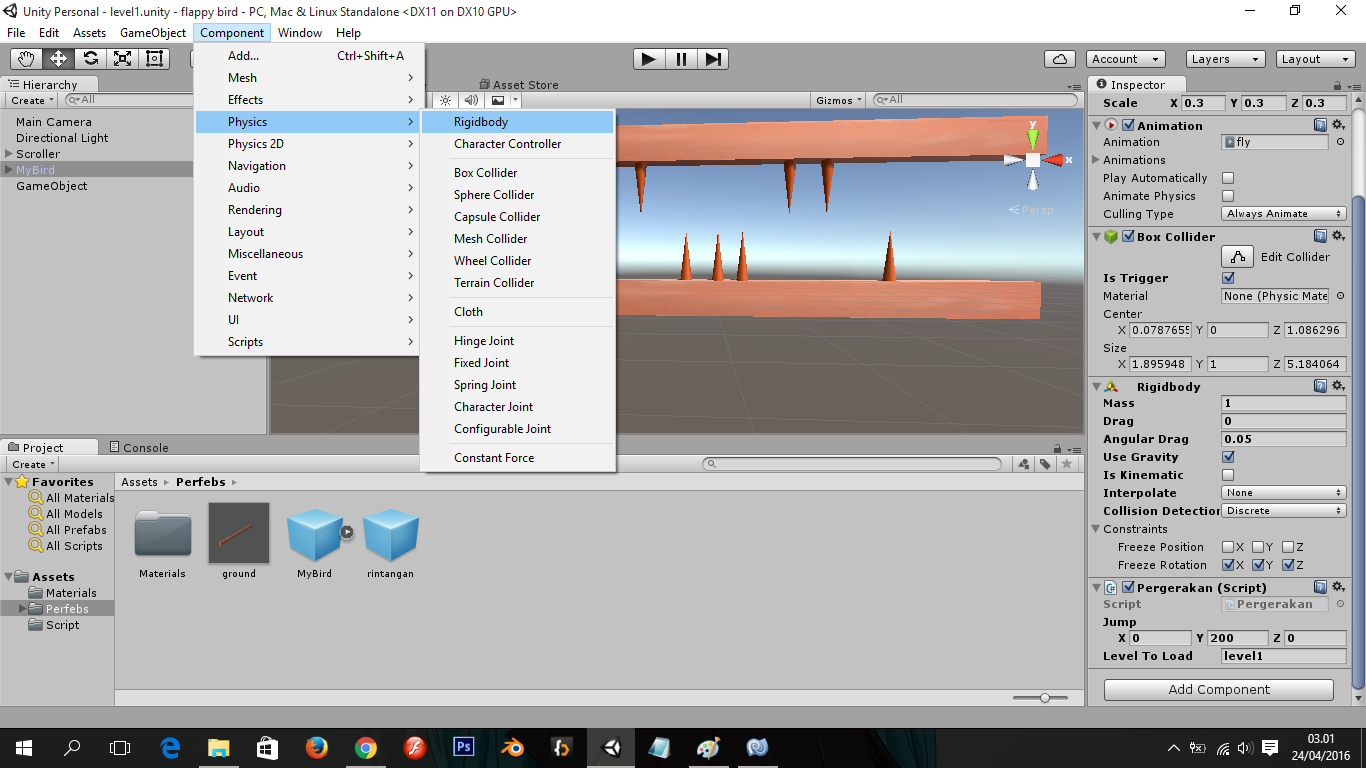Disable the Animation component checkbox
Screen dimensions: 1366x768
click(1128, 125)
